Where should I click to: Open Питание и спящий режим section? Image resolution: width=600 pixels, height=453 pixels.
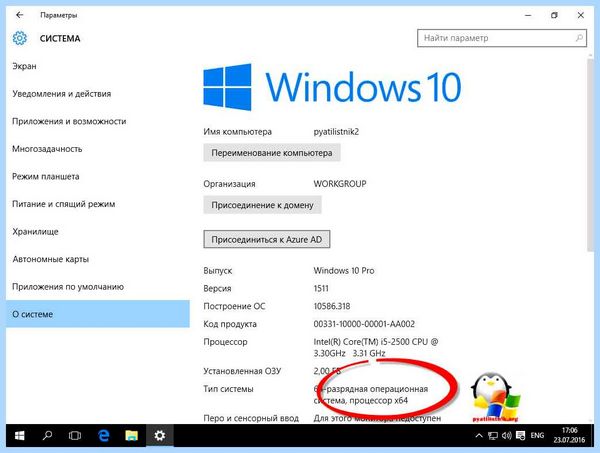[x=64, y=204]
